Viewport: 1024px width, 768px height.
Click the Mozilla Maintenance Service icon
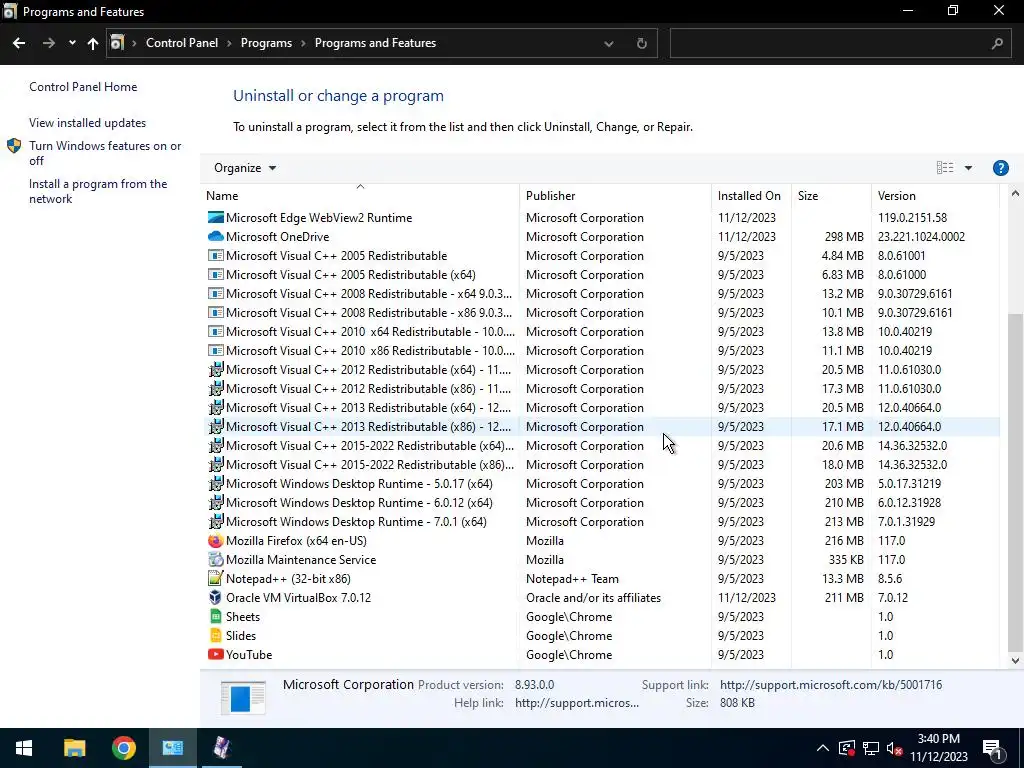point(216,560)
